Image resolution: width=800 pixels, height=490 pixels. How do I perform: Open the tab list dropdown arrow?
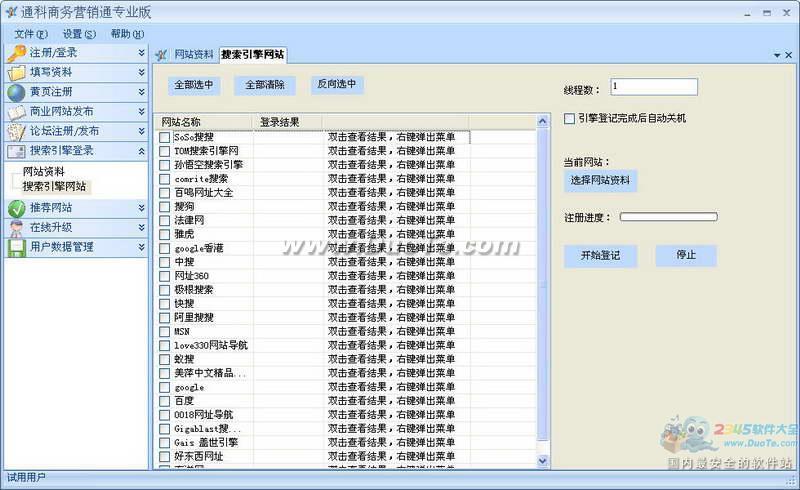tap(777, 55)
